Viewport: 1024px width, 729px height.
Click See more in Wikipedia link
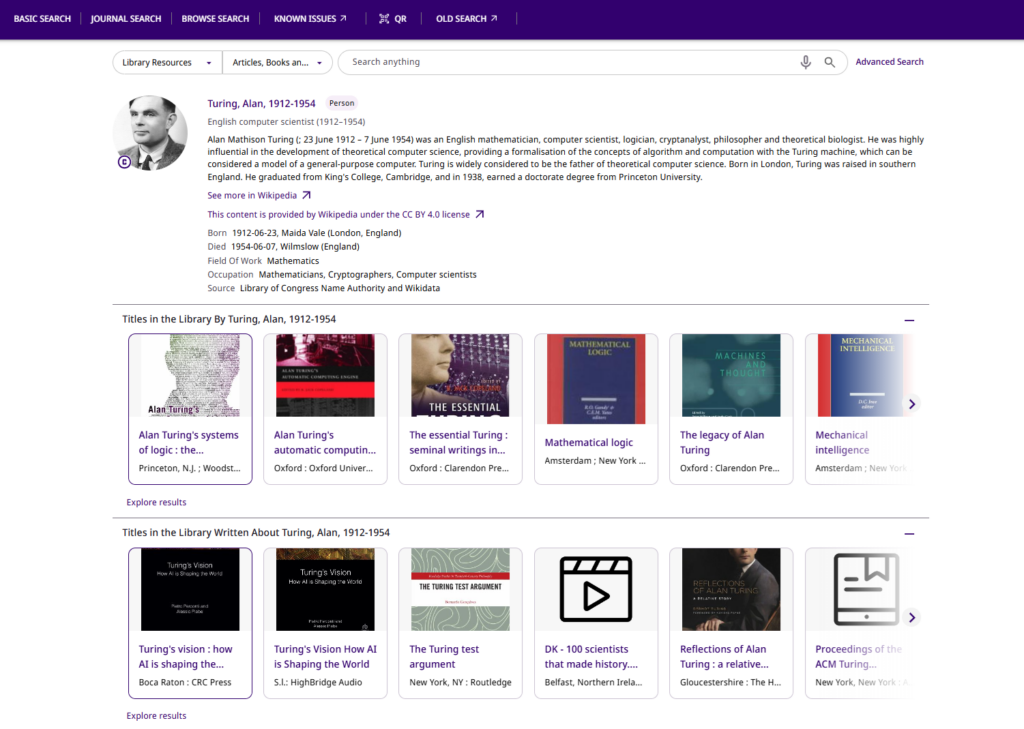(x=252, y=195)
